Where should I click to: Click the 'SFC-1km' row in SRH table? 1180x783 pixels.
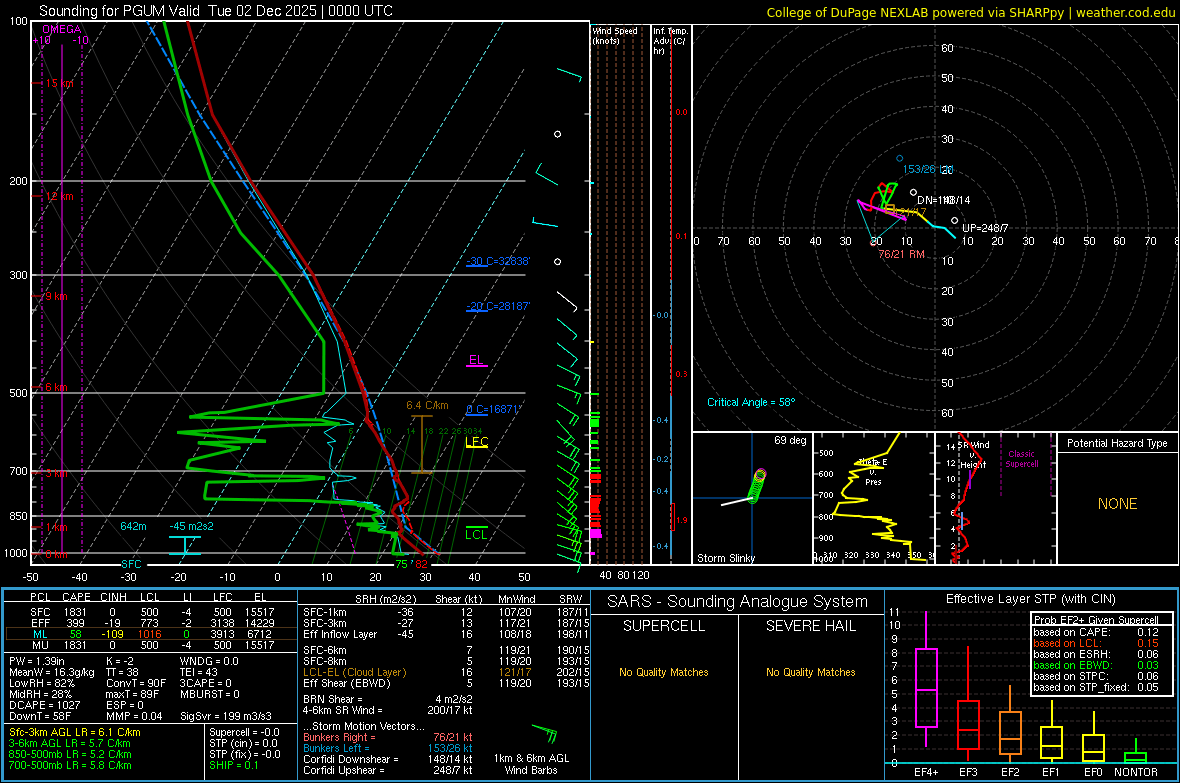446,612
